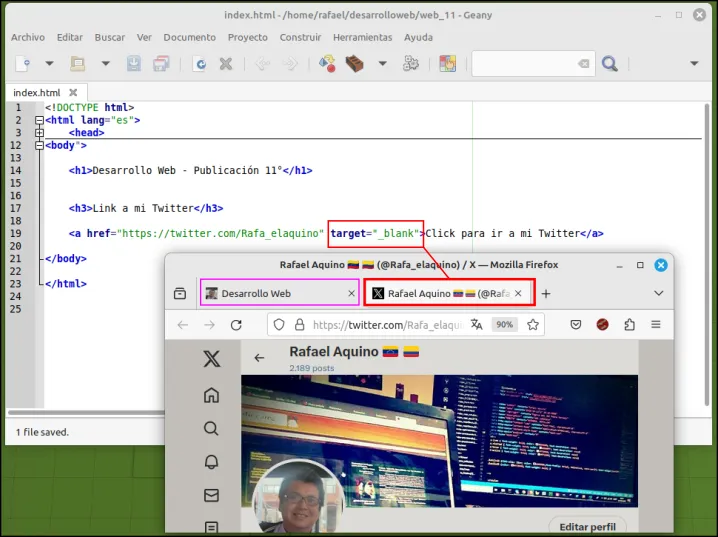Viewport: 718px width, 537px height.
Task: Clear the Geany search field with its eraser icon
Action: coord(584,64)
